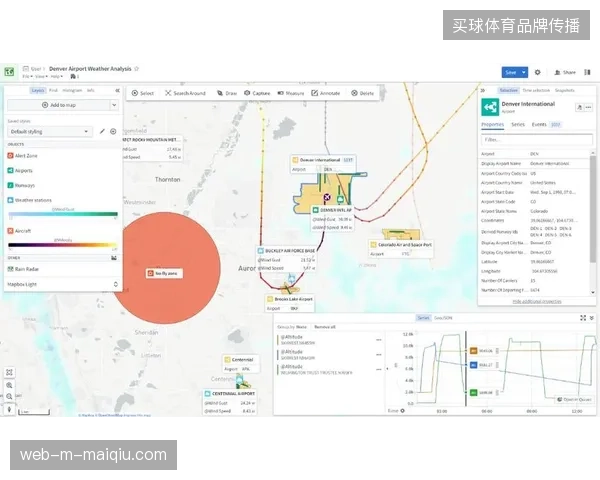Click the circle icon beside style pencil
Image resolution: width=600 pixels, height=480 pixels.
tap(113, 131)
